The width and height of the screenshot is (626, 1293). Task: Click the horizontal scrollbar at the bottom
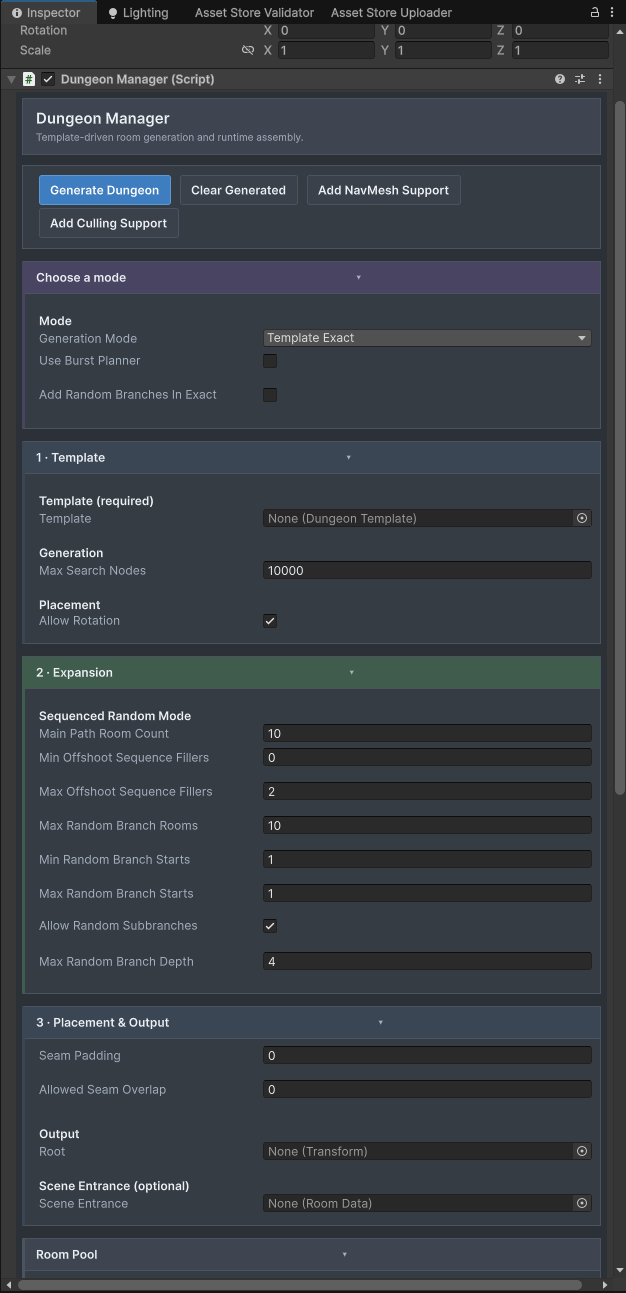tap(300, 1284)
